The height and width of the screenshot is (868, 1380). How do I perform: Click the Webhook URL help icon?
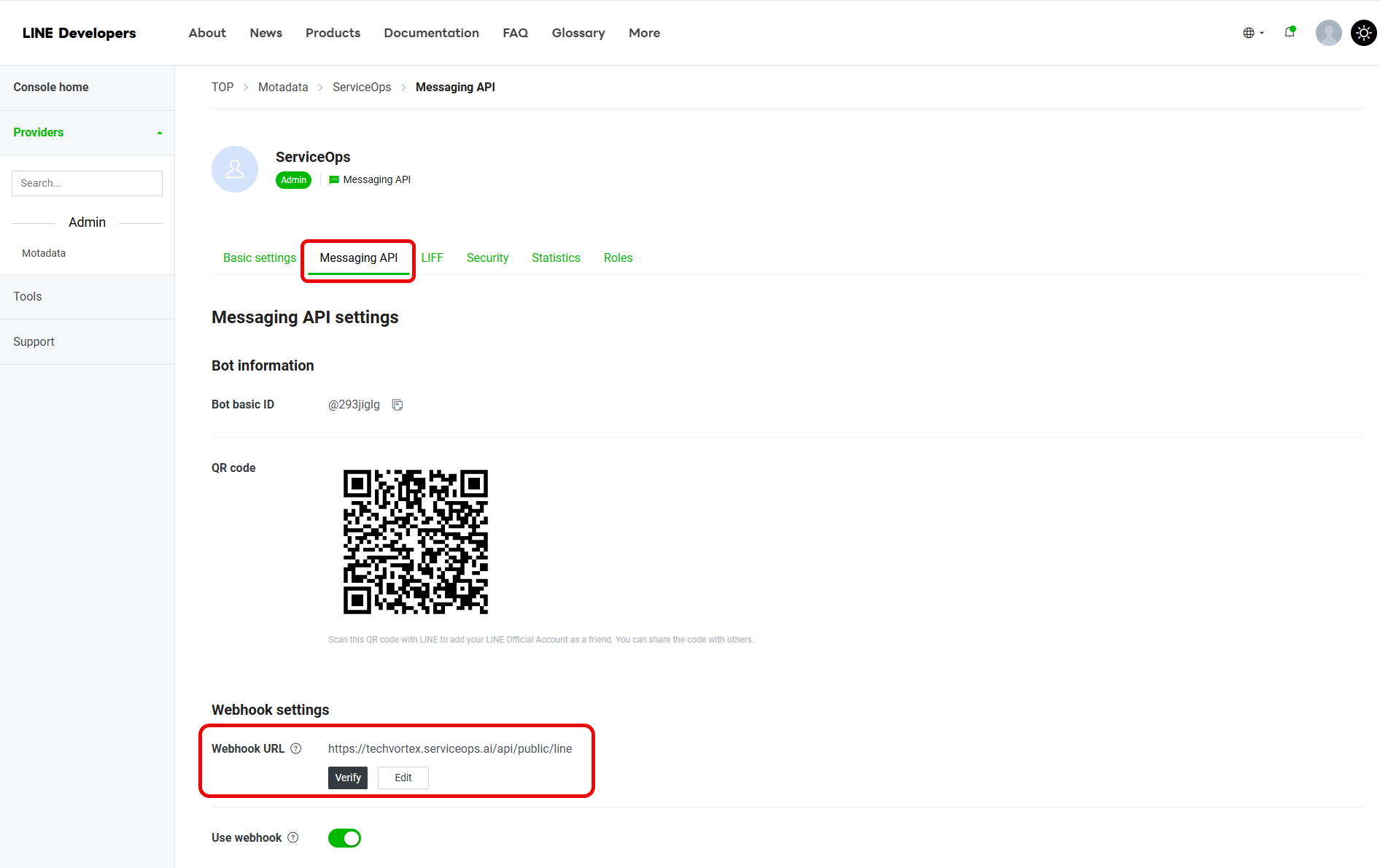pyautogui.click(x=296, y=748)
